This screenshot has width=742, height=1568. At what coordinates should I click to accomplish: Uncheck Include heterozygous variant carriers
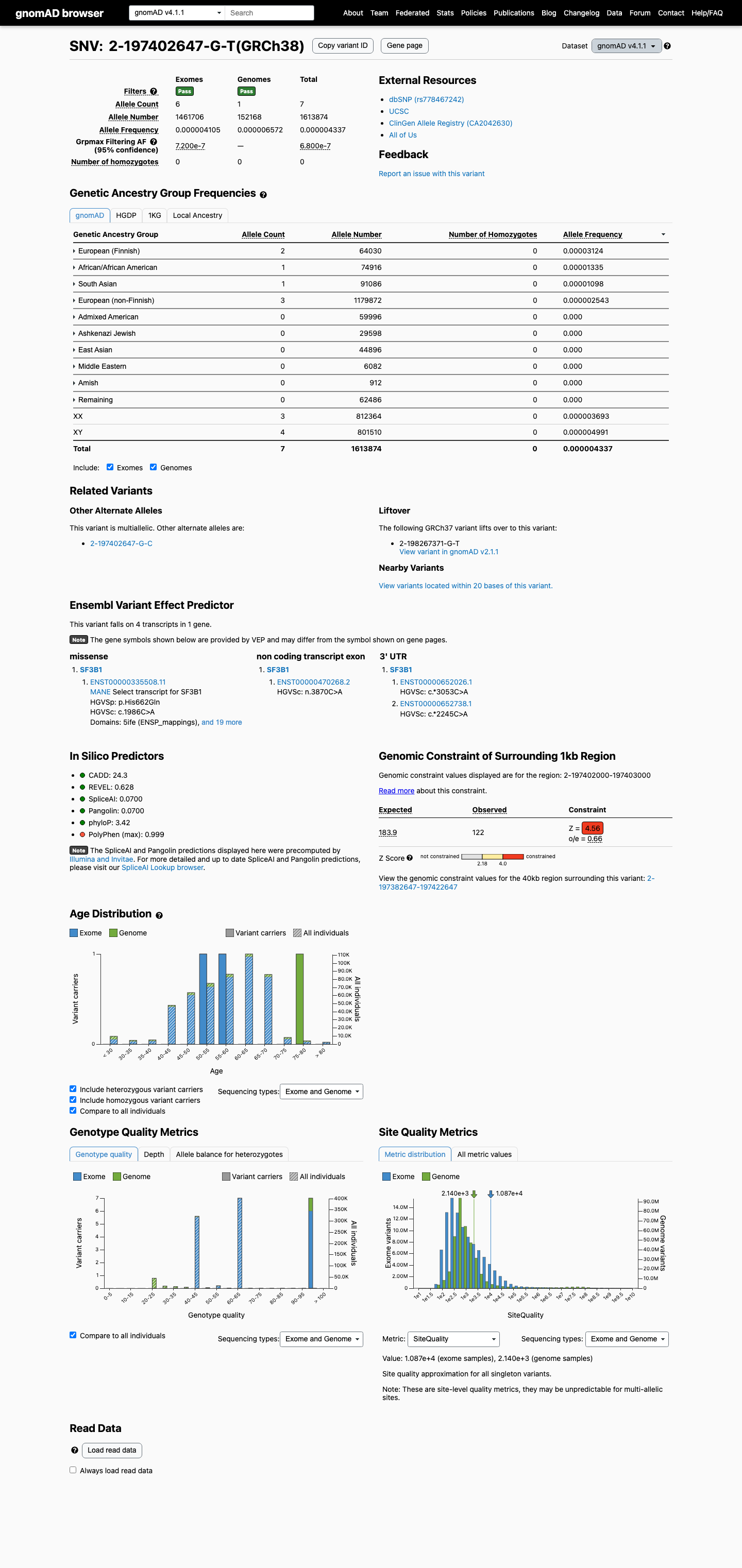[x=73, y=1089]
